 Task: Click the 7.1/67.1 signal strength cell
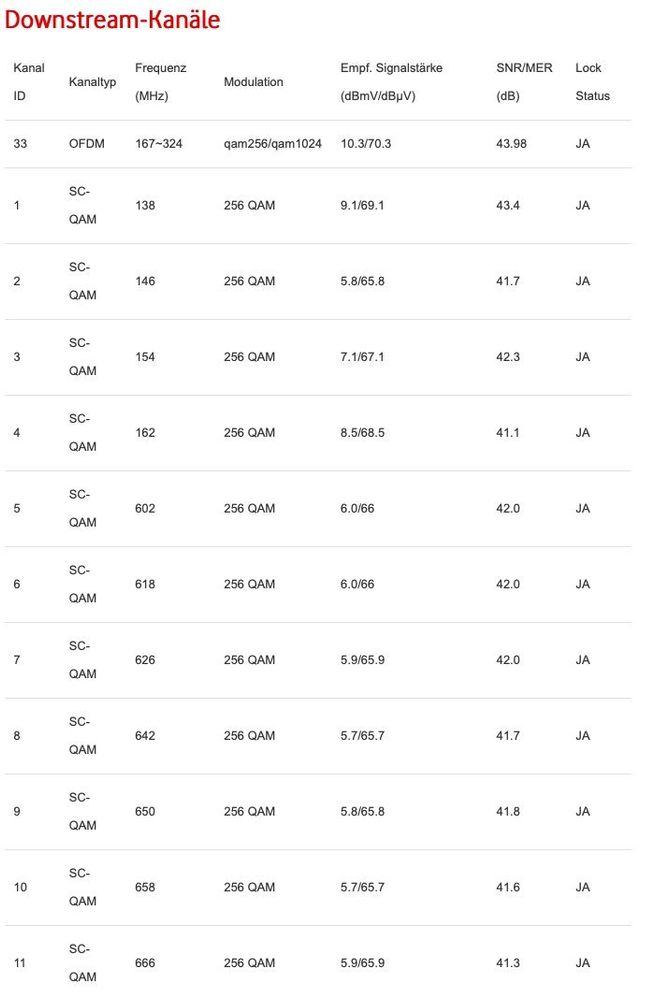point(362,357)
